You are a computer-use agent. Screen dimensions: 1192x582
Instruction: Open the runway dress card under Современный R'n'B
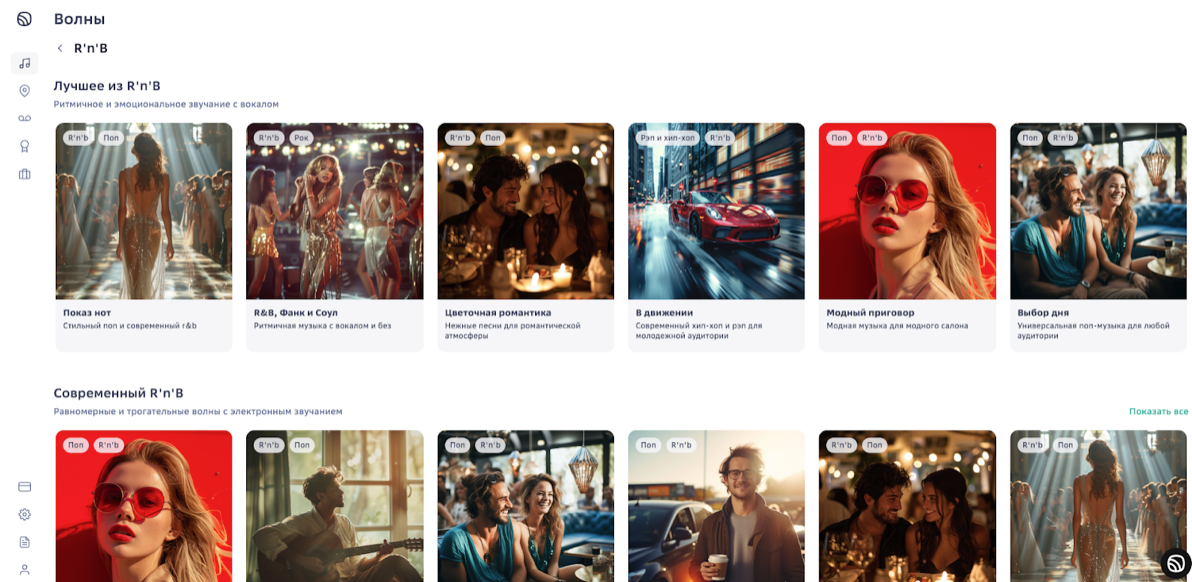click(x=1098, y=507)
